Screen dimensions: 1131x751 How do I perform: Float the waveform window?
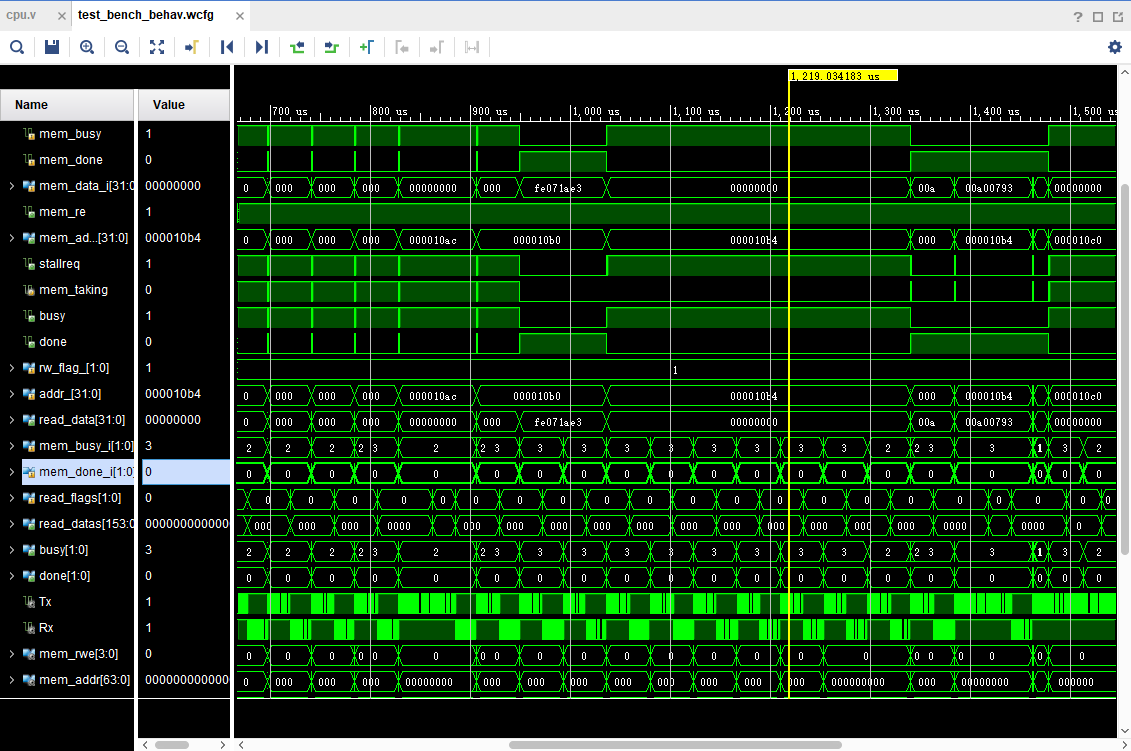[1118, 17]
